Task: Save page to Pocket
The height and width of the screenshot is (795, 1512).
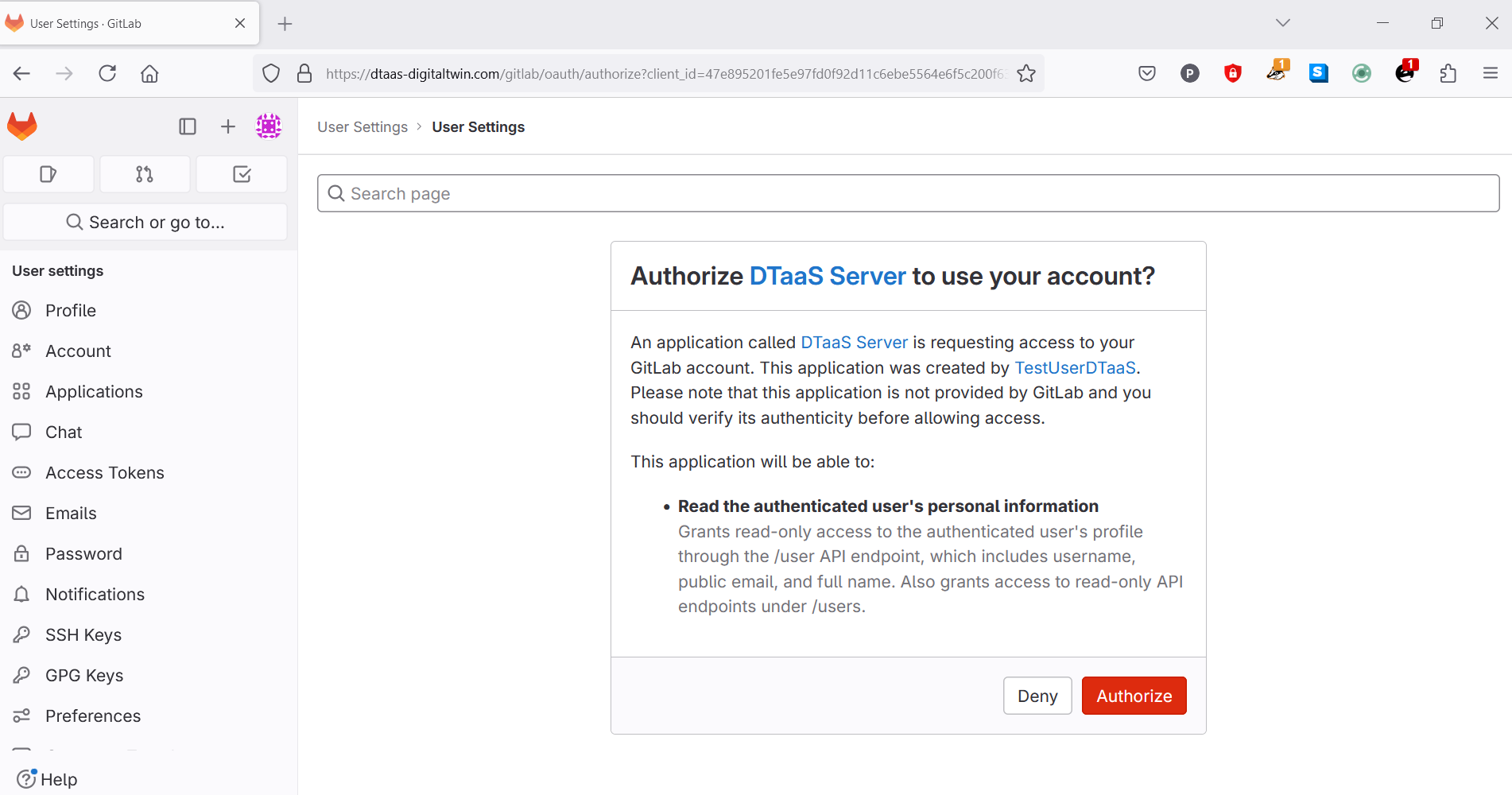Action: 1147,74
